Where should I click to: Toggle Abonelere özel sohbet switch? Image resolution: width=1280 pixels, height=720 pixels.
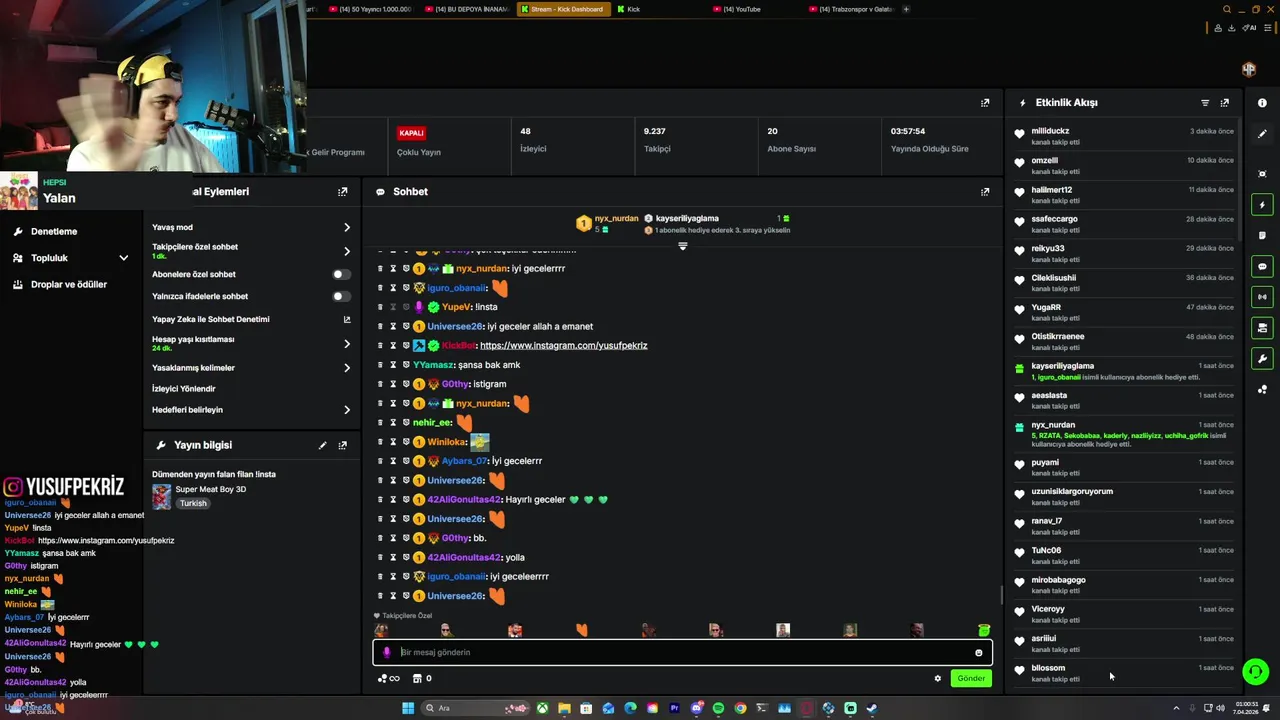click(341, 274)
